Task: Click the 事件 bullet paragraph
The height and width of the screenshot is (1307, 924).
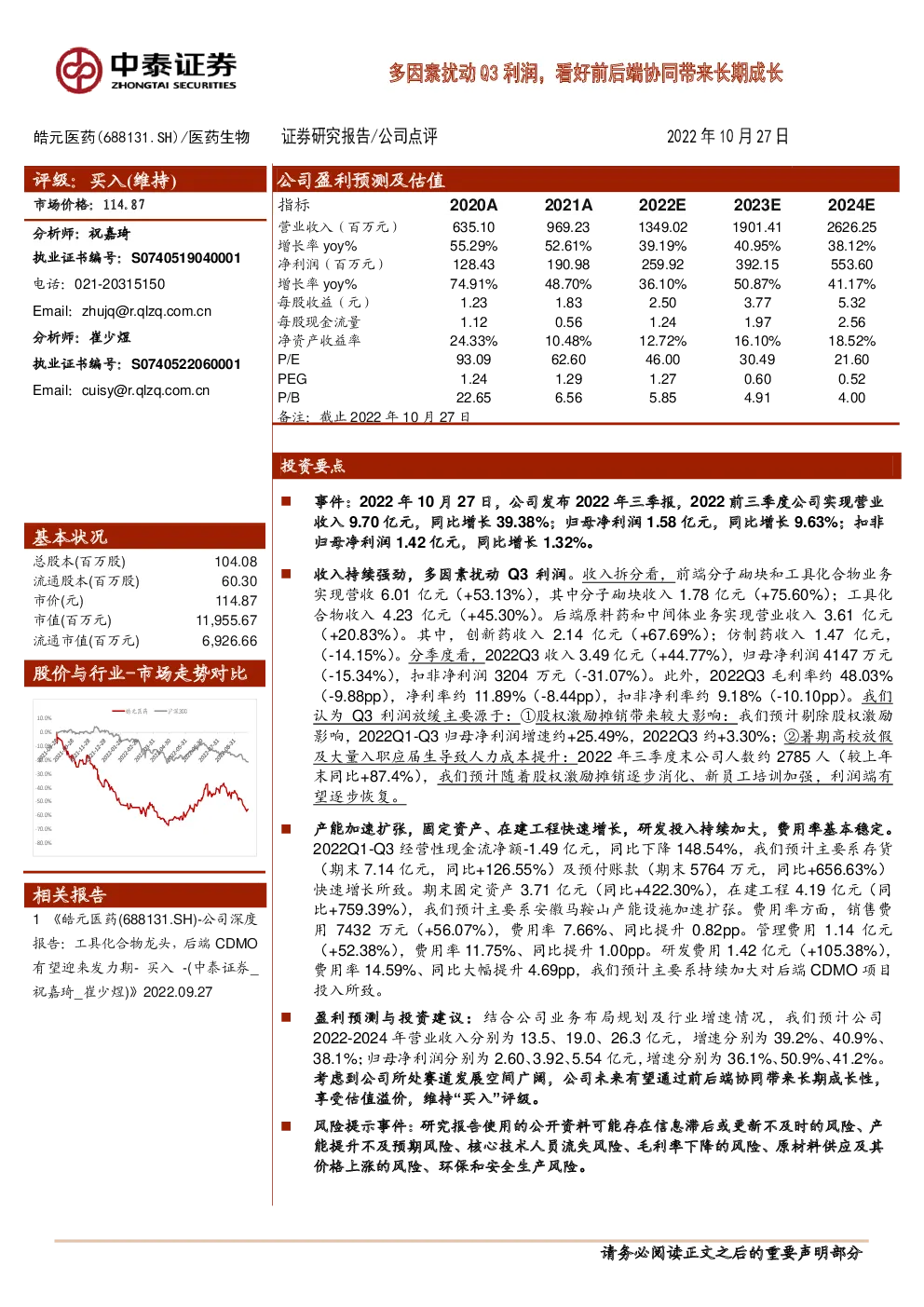Action: (x=600, y=522)
